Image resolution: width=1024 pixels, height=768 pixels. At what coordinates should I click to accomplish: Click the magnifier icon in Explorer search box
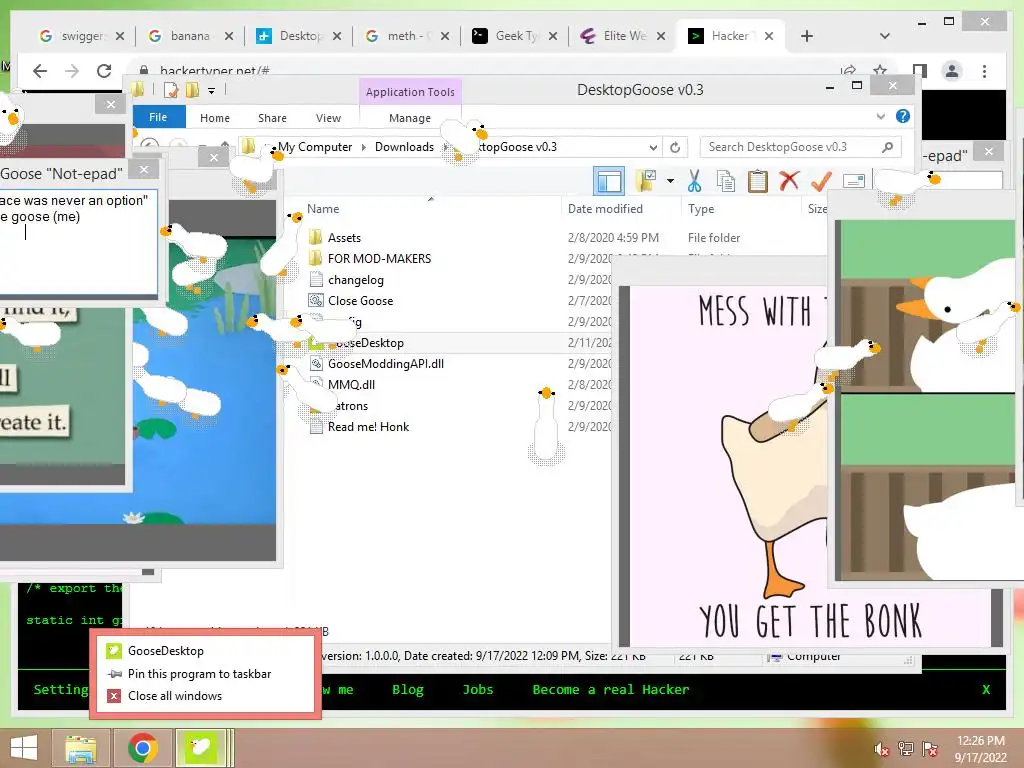tap(887, 147)
